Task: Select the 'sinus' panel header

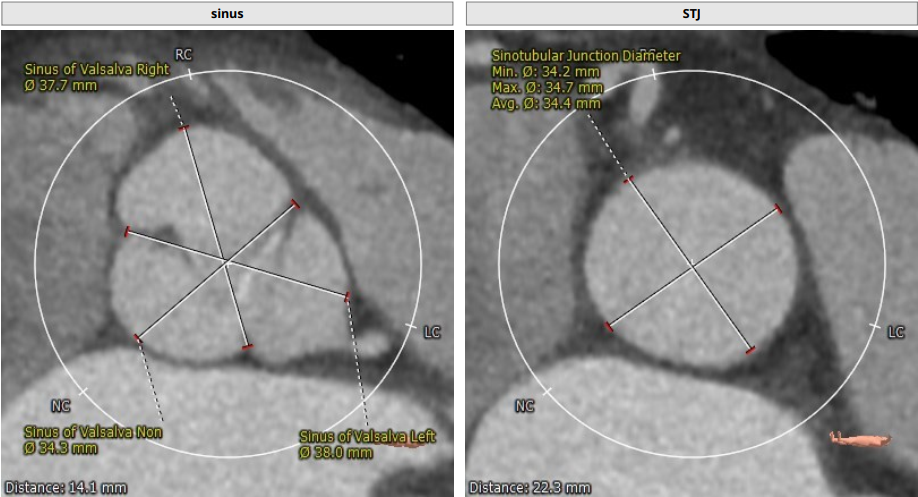Action: [227, 13]
